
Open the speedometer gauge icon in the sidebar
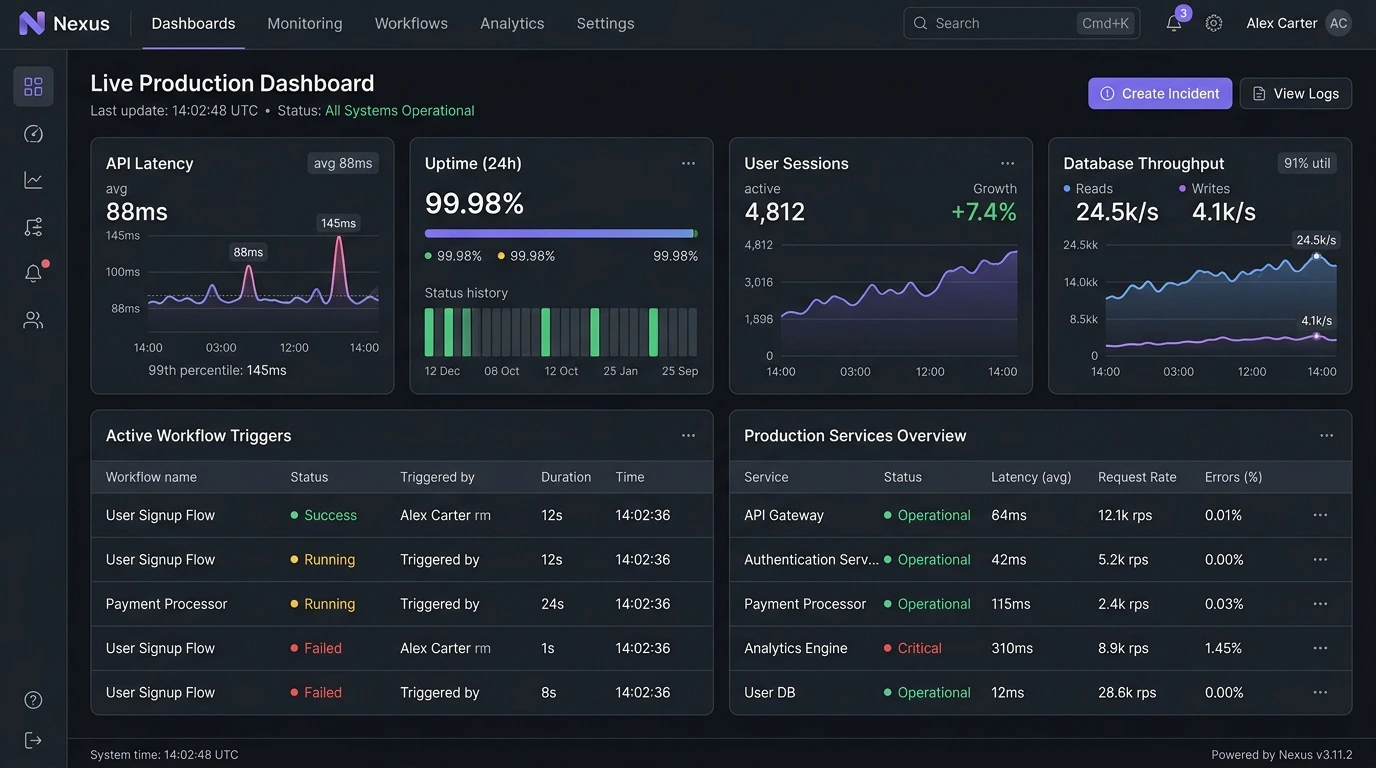coord(33,134)
